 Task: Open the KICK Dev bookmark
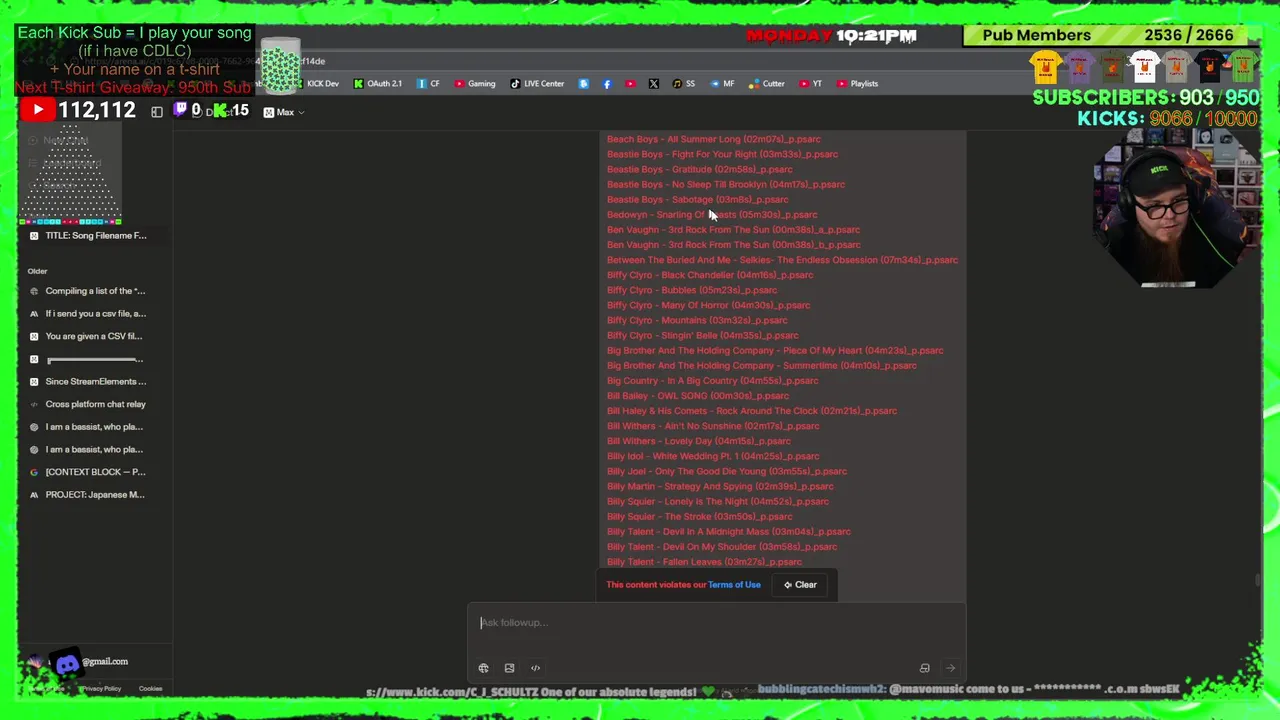316,84
